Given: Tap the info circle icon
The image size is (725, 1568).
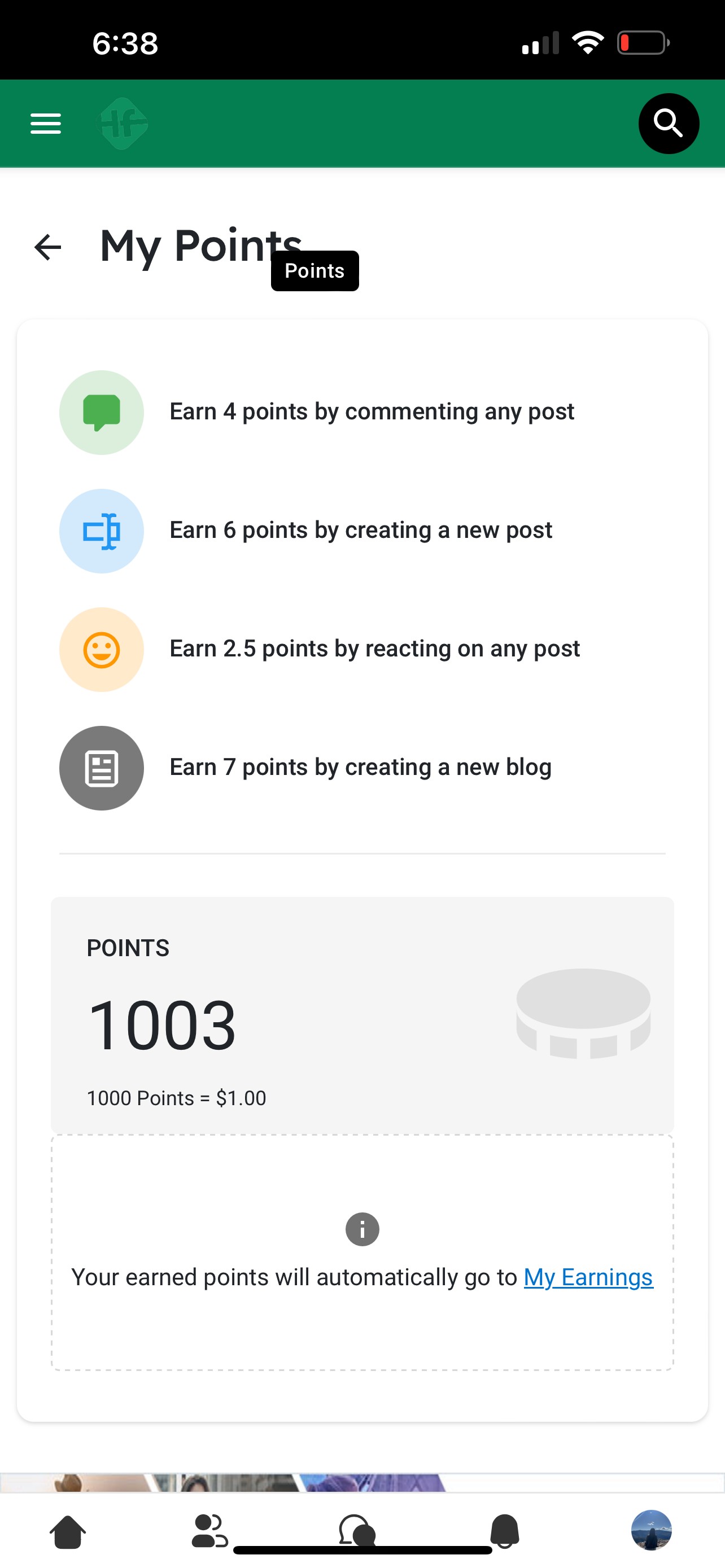Looking at the screenshot, I should point(362,1229).
